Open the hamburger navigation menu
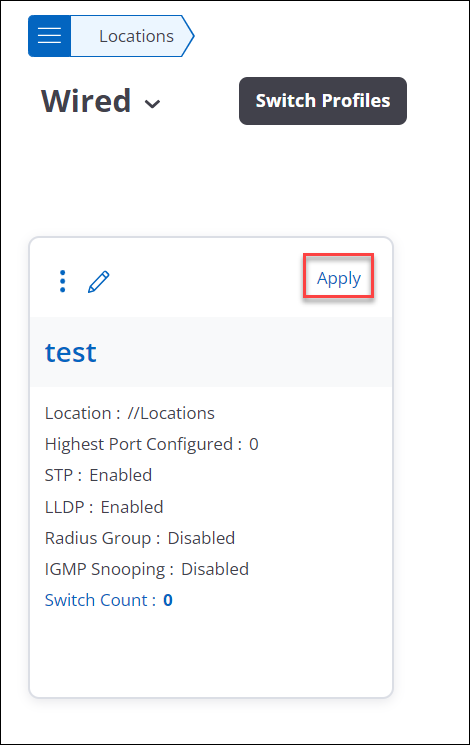 49,36
